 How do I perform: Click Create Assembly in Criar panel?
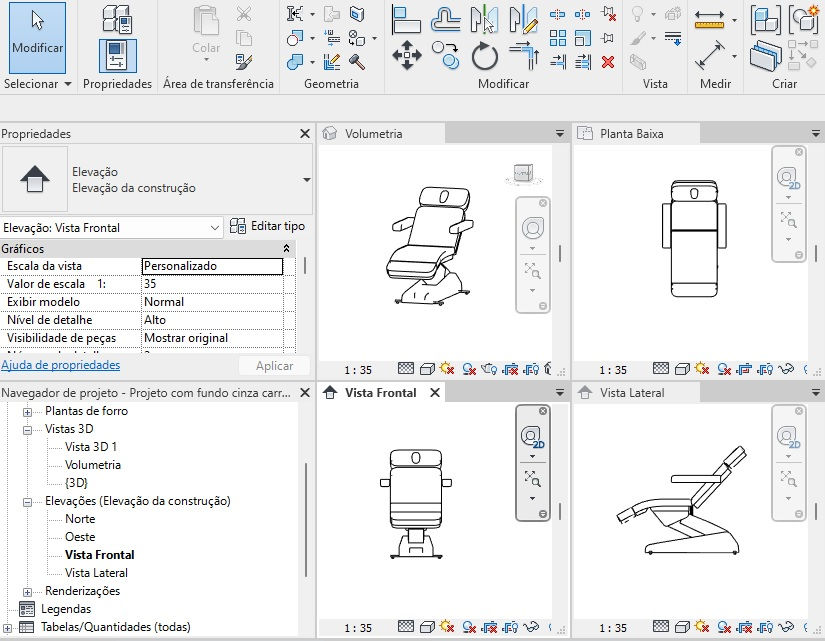tap(765, 20)
